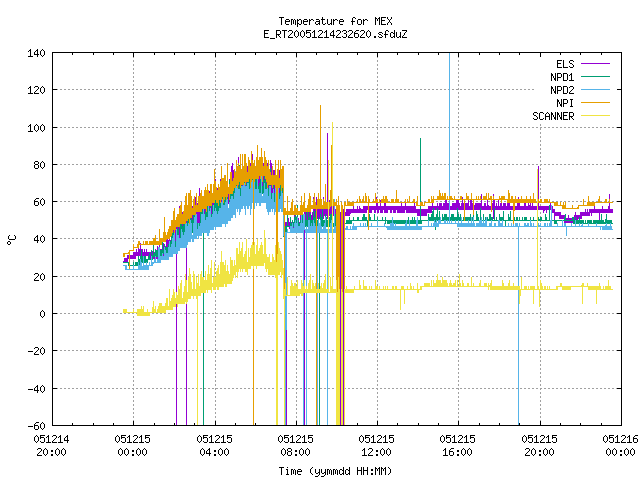
Task: Click the x-axis label 051215 08:00
Action: tap(295, 446)
